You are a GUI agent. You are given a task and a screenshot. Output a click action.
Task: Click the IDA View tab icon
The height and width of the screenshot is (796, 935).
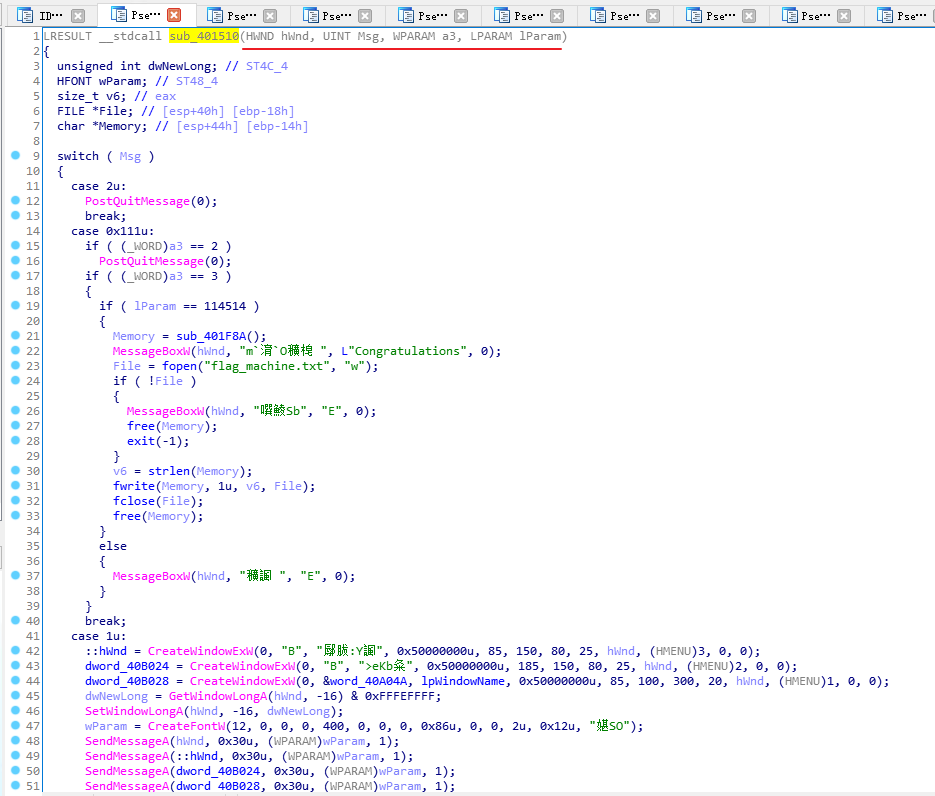(x=26, y=16)
